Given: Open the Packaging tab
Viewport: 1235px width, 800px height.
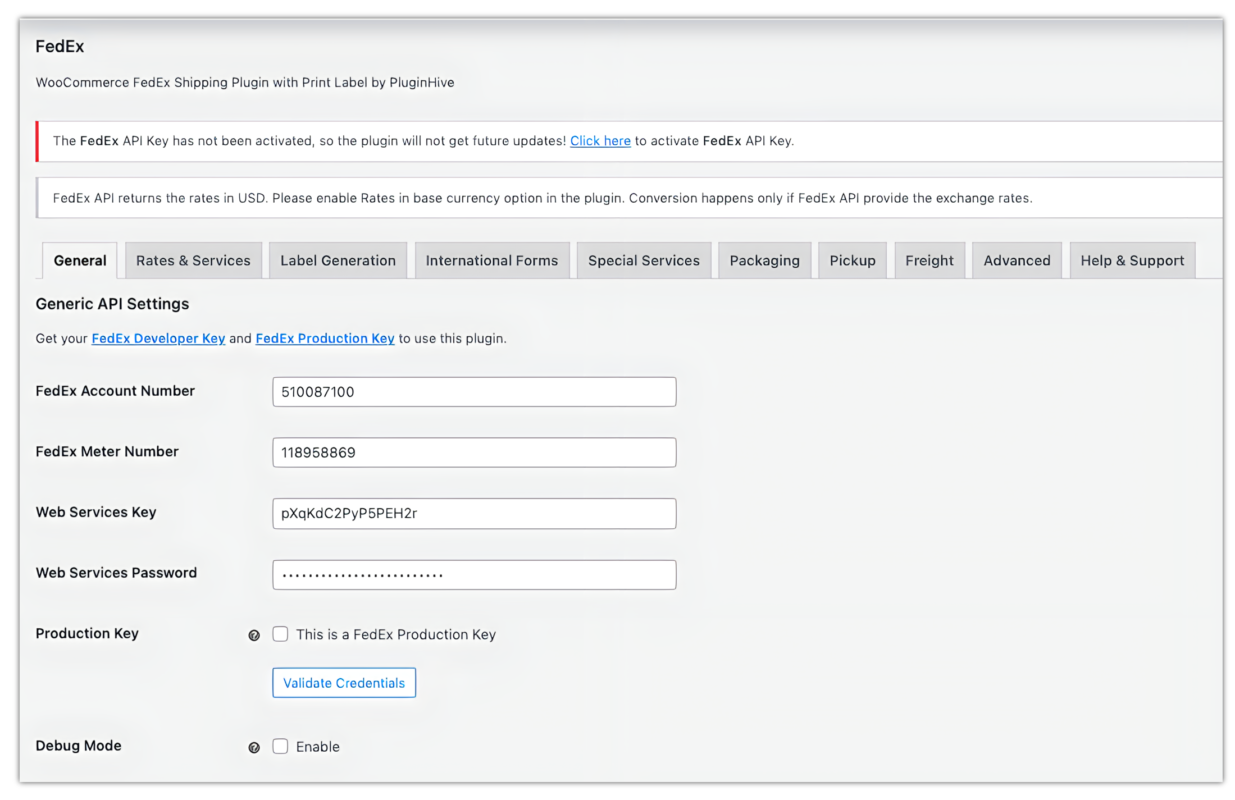Looking at the screenshot, I should (765, 260).
